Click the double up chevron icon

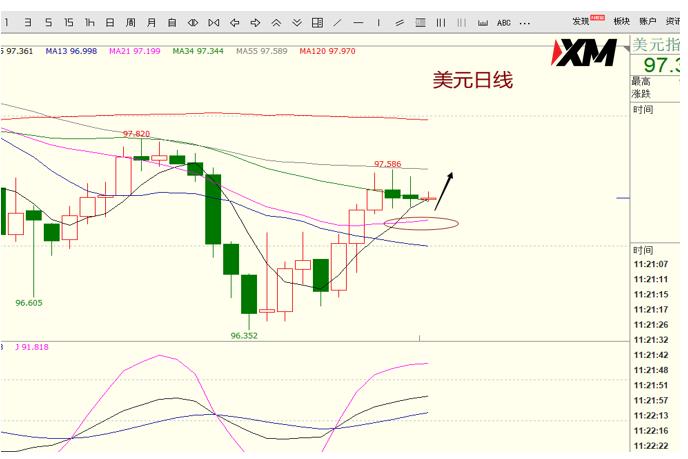pos(276,22)
